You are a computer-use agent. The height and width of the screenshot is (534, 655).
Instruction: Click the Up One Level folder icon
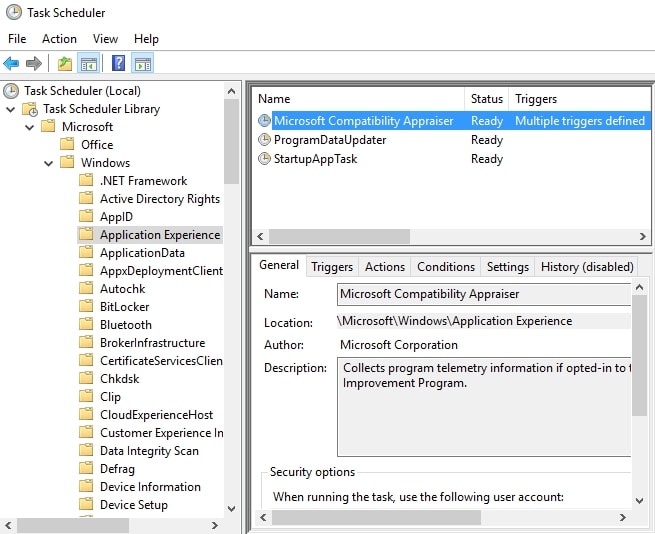pos(65,64)
